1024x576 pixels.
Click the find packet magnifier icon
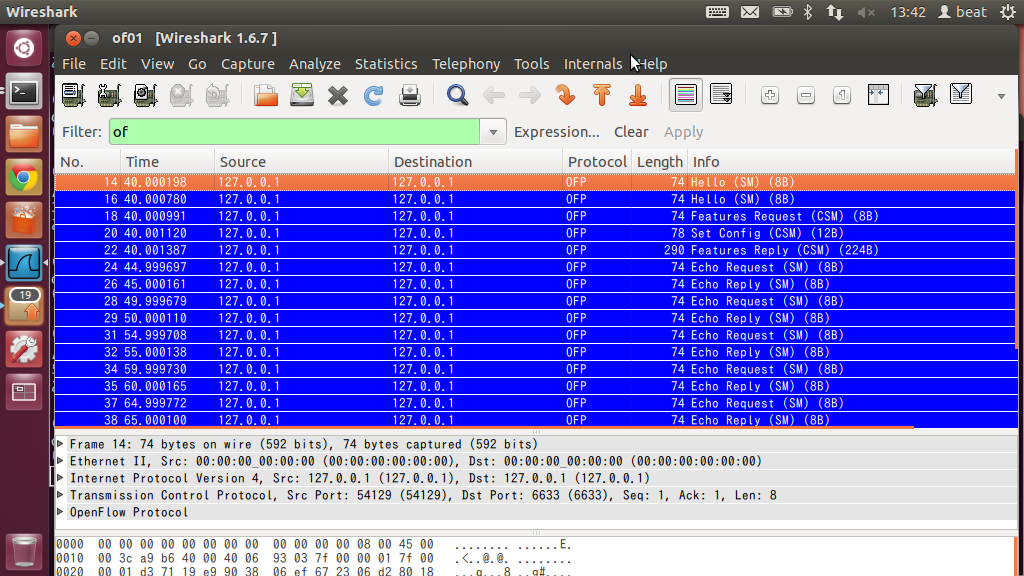(457, 95)
